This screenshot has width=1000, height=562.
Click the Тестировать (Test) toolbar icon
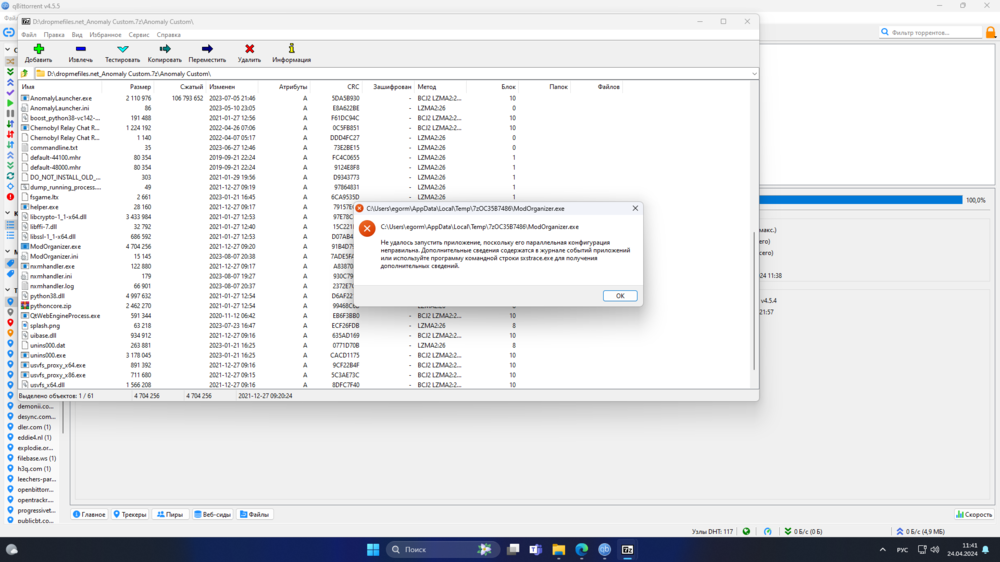(x=122, y=49)
